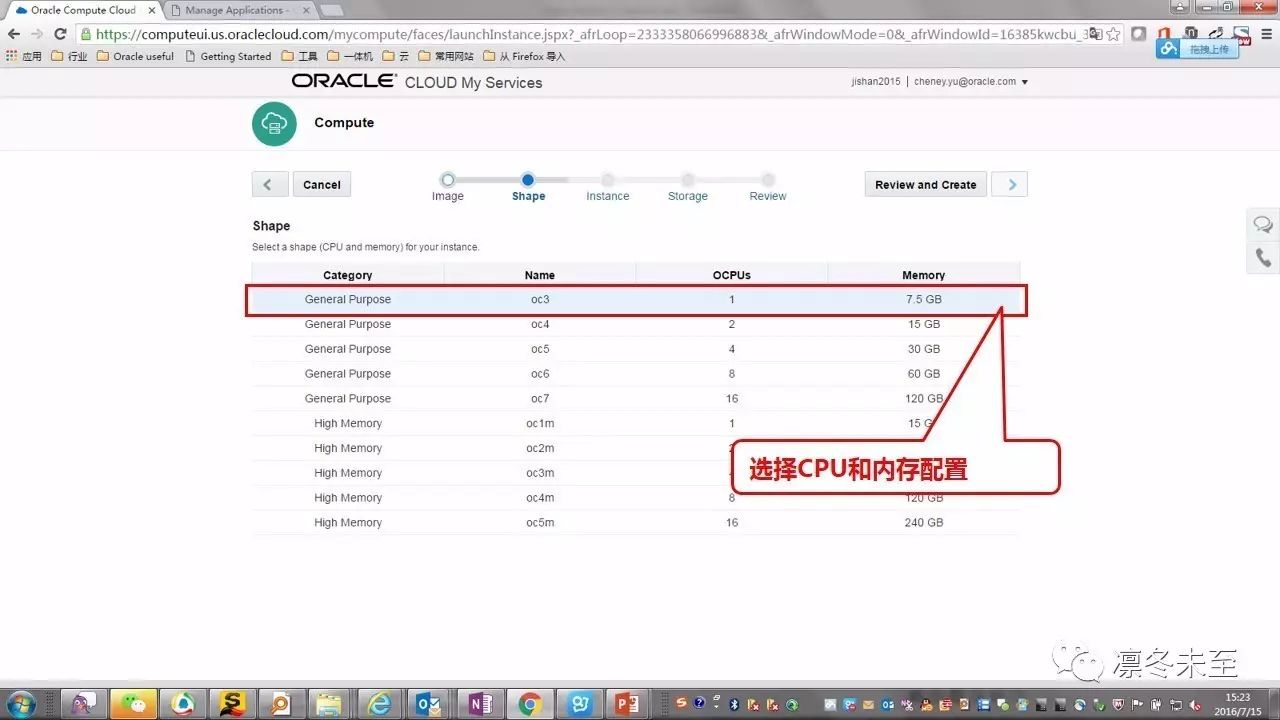The height and width of the screenshot is (720, 1280).
Task: Select the oc1m High Memory shape
Action: 636,424
